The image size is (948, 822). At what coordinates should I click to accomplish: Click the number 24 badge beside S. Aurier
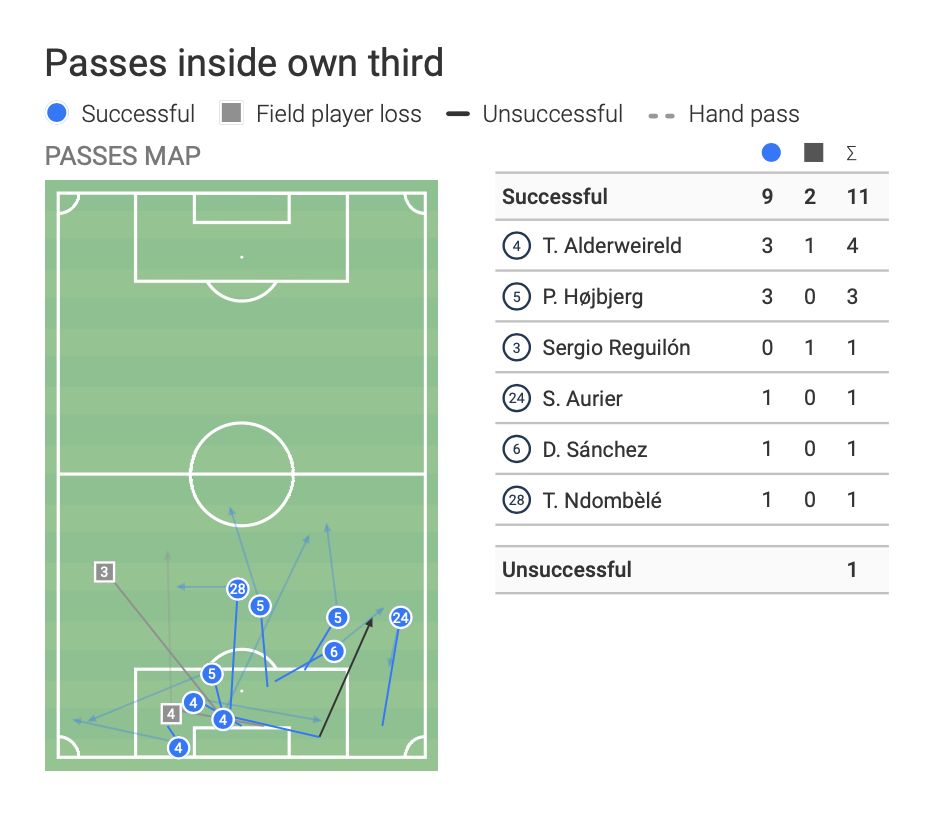[x=516, y=399]
